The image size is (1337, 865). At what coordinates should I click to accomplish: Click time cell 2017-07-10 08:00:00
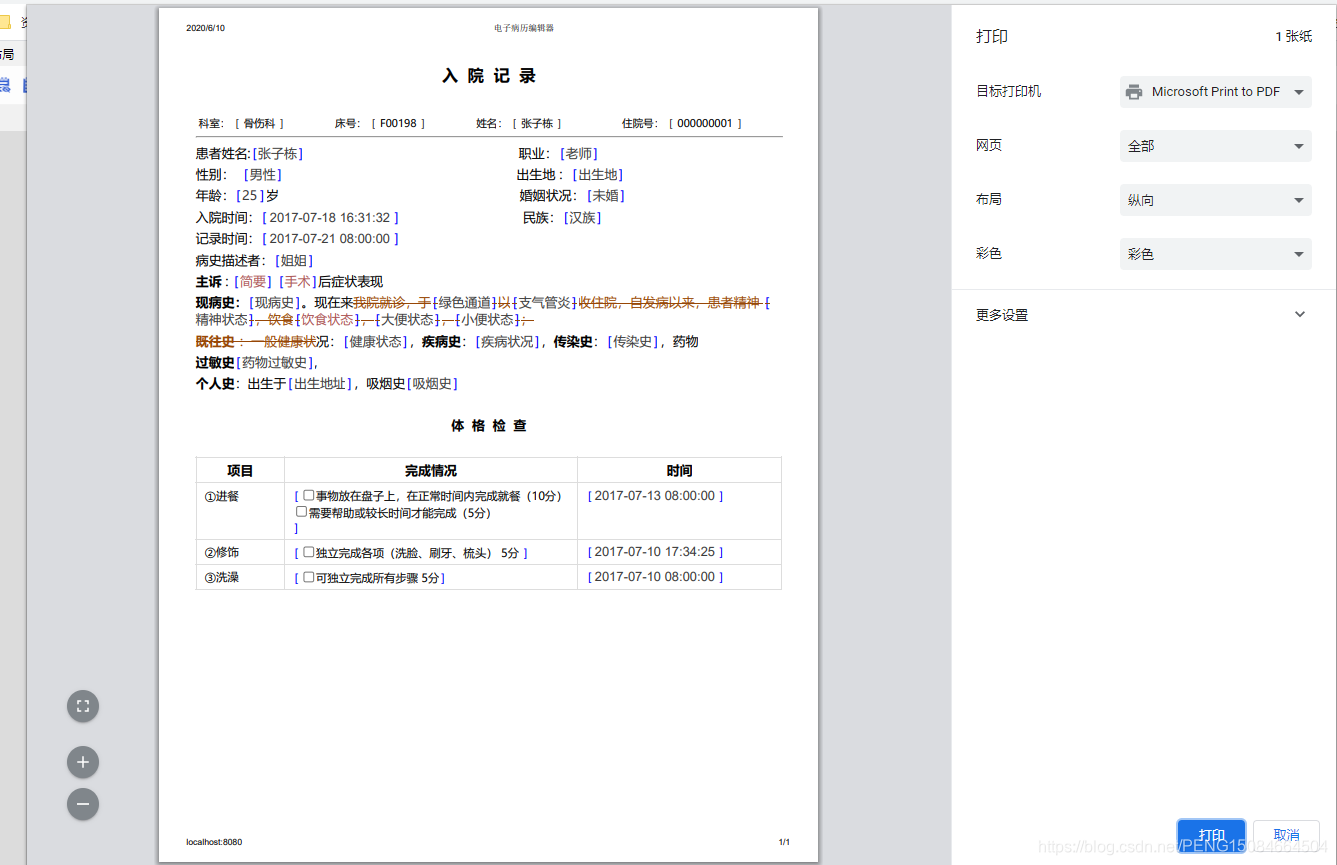coord(655,577)
